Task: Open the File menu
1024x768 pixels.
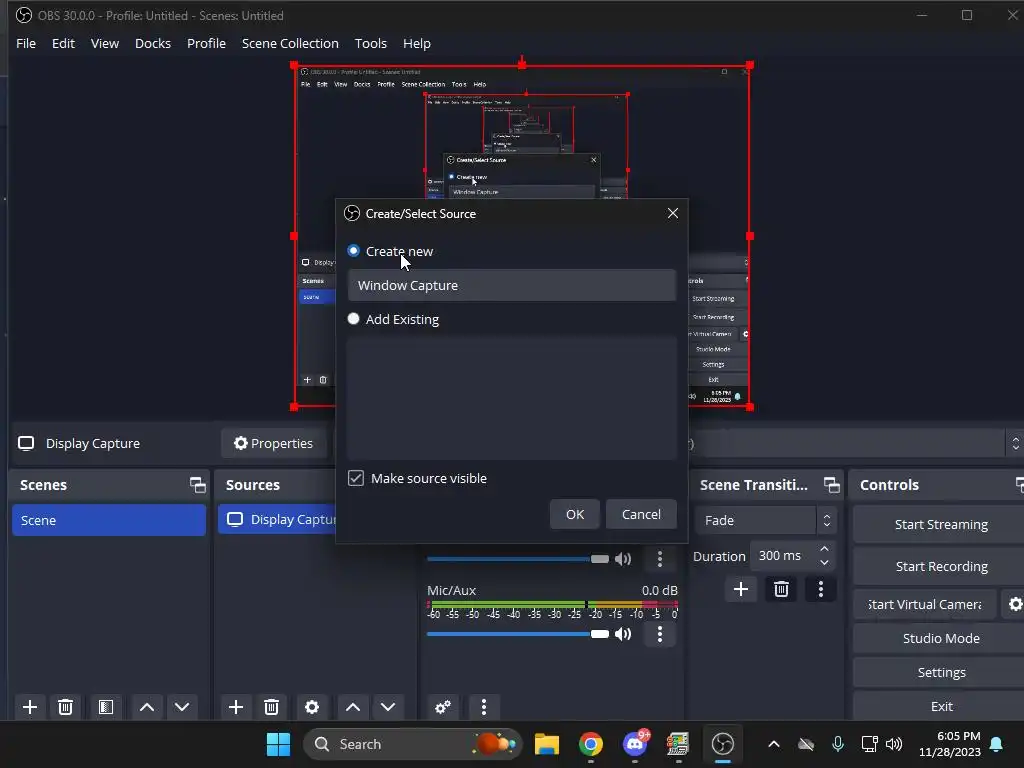Action: pos(26,43)
